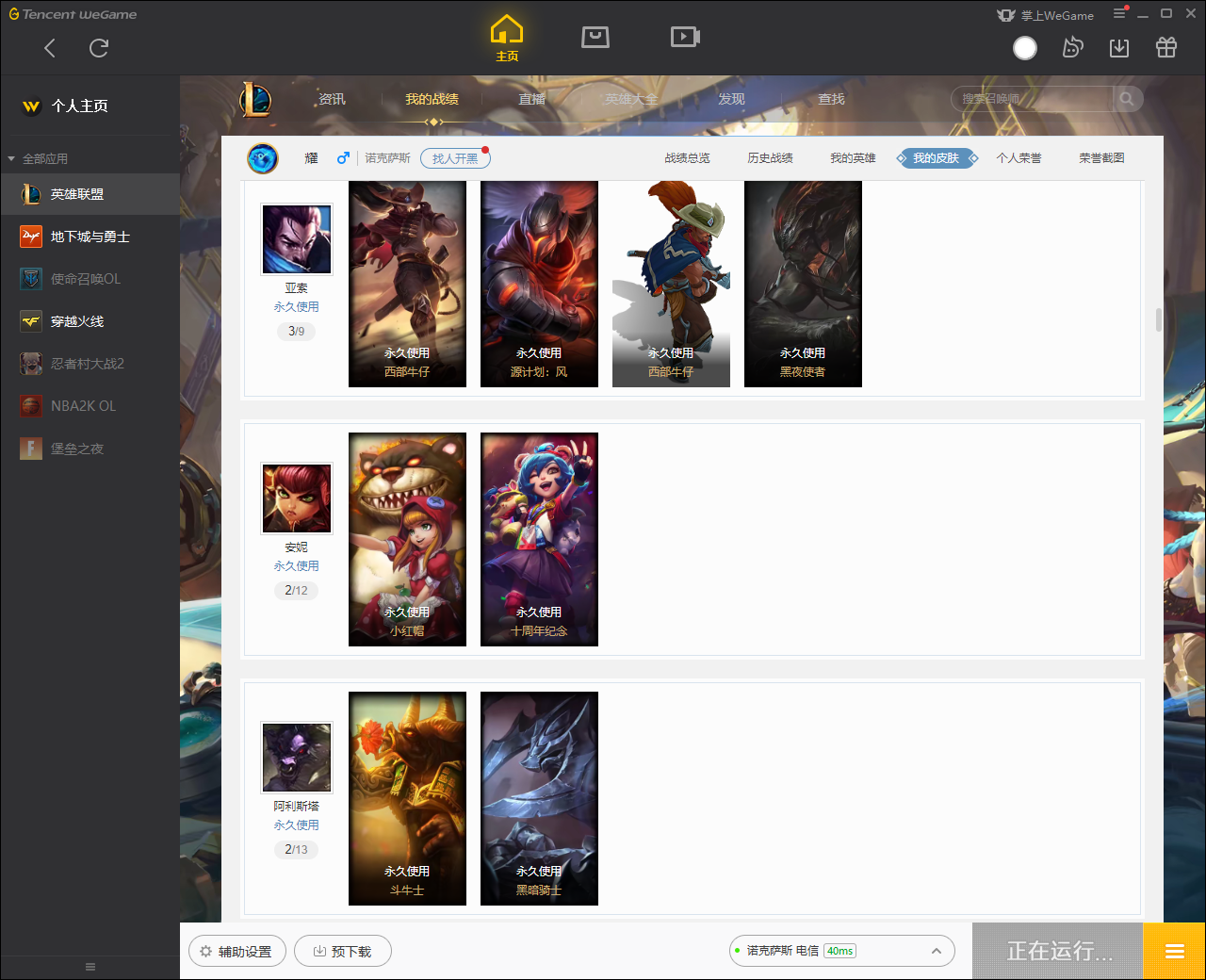Open 掌上WeGame mobile link
The height and width of the screenshot is (980, 1206).
pyautogui.click(x=1046, y=15)
